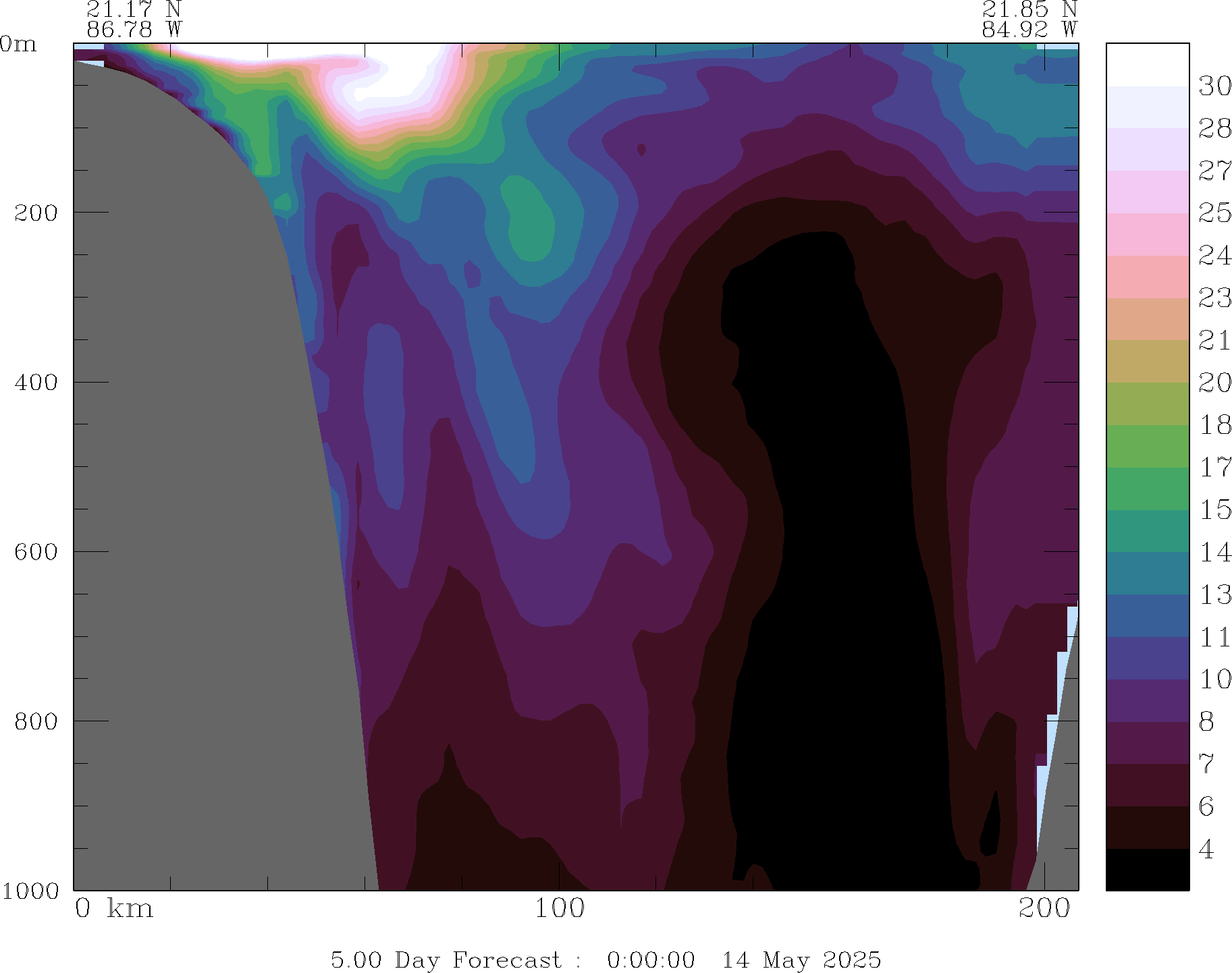Viewport: 1232px width, 973px height.
Task: Click colorbar label '28'
Action: 1215,128
